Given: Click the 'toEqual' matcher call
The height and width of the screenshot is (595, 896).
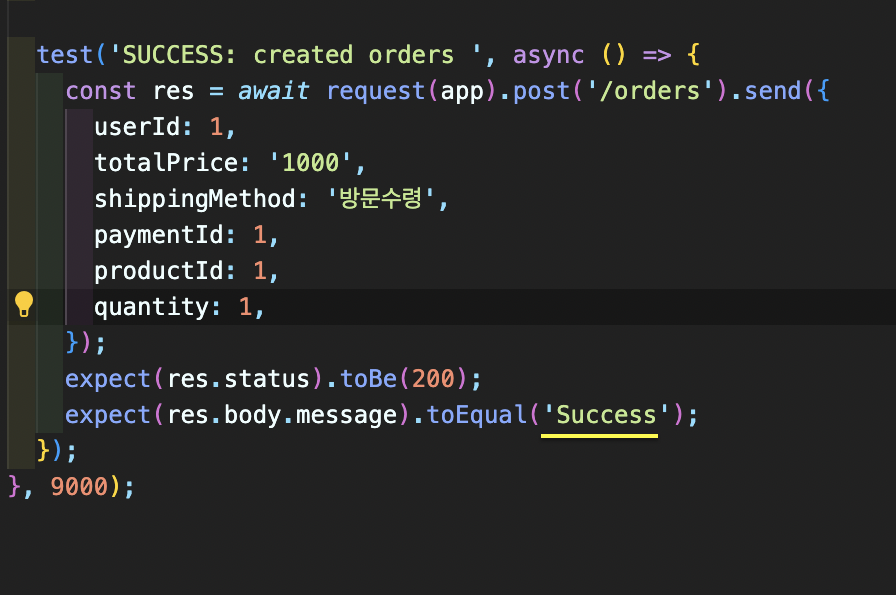Looking at the screenshot, I should (477, 416).
